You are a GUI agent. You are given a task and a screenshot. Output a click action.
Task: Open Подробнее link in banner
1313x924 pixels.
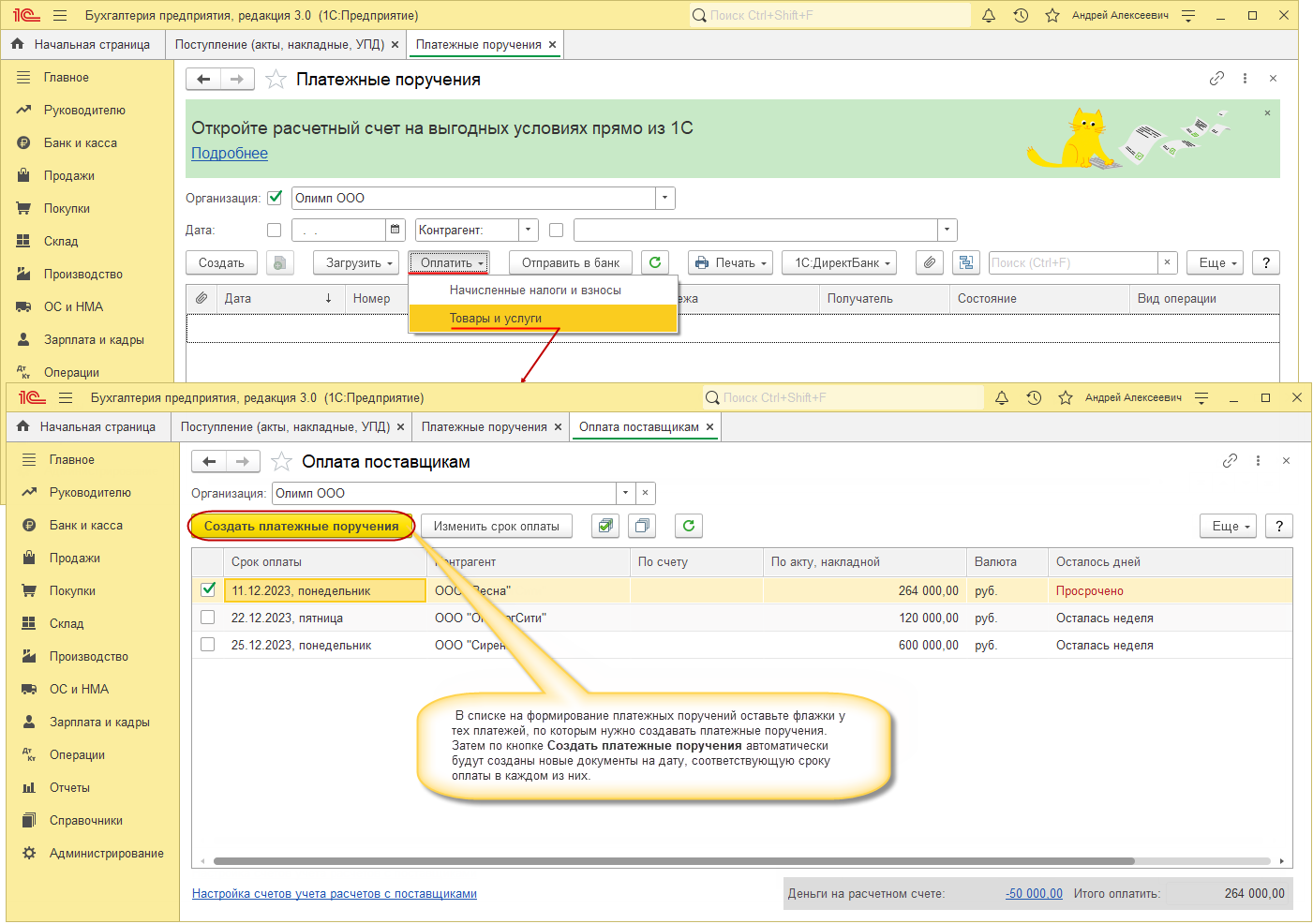[x=230, y=153]
